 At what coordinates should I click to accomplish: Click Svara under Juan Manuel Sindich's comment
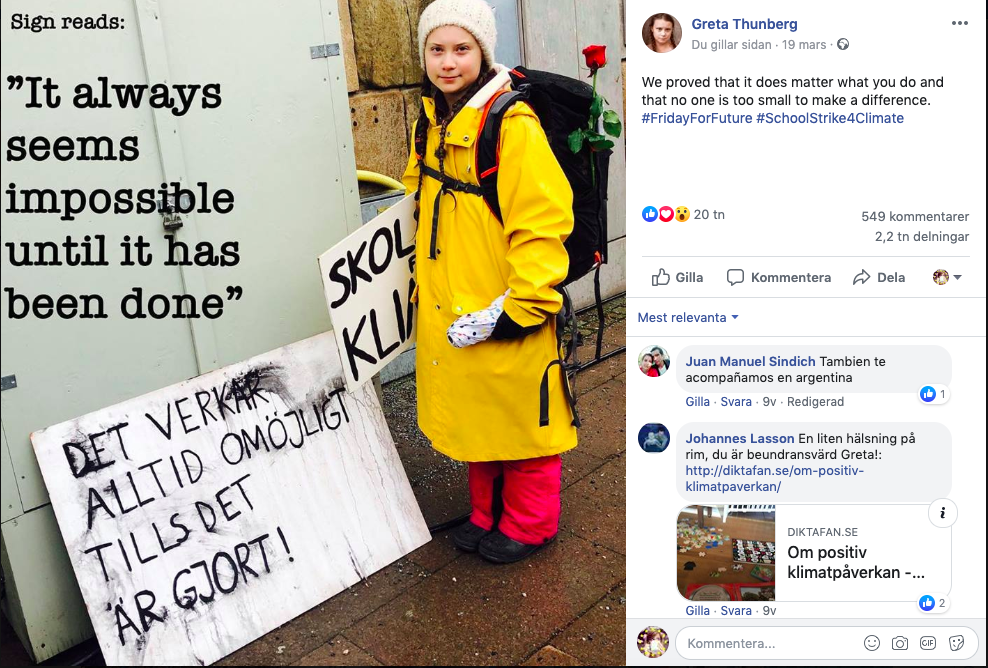click(736, 401)
